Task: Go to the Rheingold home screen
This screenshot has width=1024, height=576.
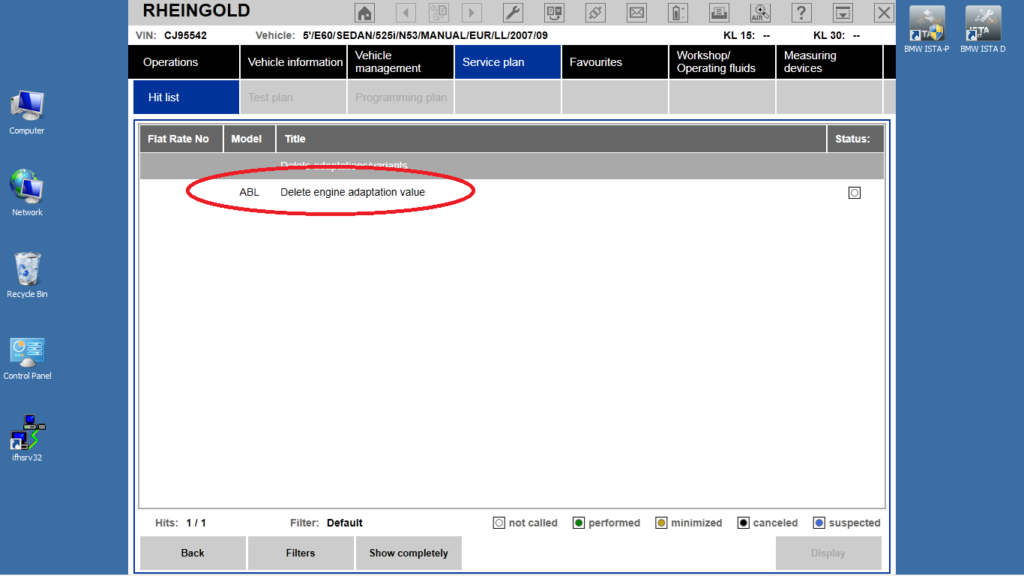Action: [364, 12]
